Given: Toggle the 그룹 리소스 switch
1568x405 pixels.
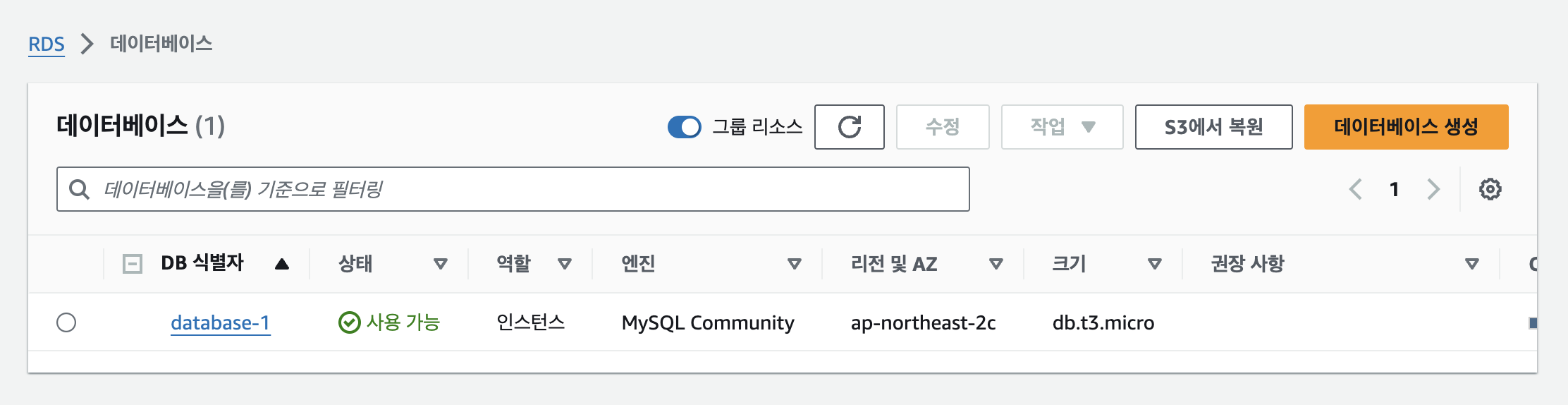Looking at the screenshot, I should tap(684, 127).
